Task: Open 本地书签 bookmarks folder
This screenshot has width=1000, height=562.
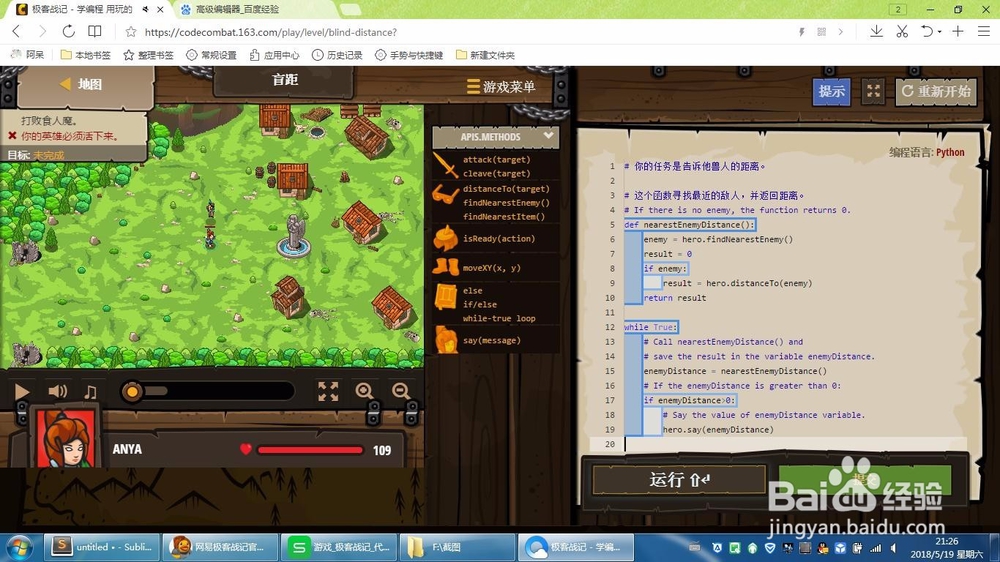Action: (85, 55)
